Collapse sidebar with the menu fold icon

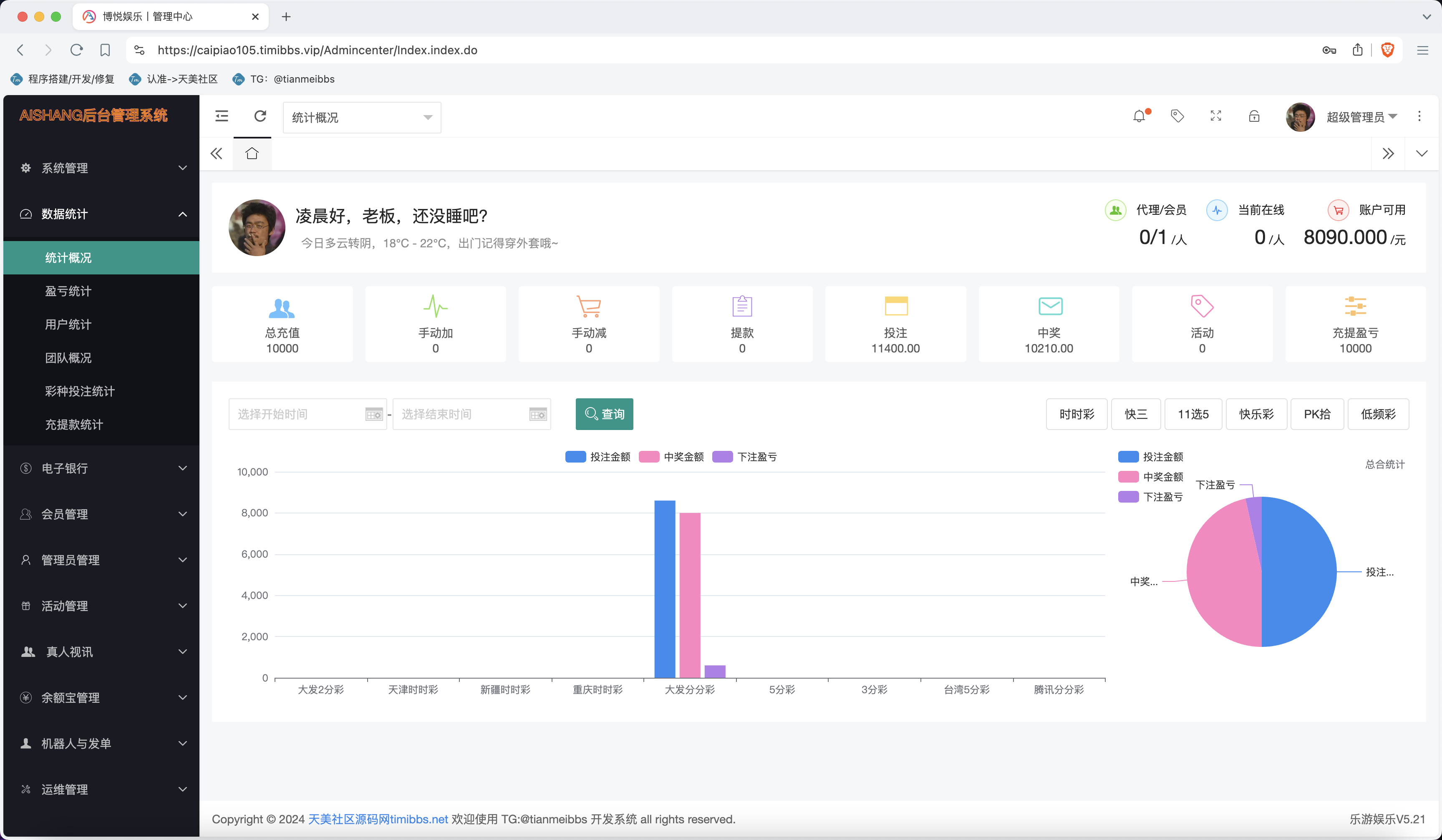tap(222, 116)
